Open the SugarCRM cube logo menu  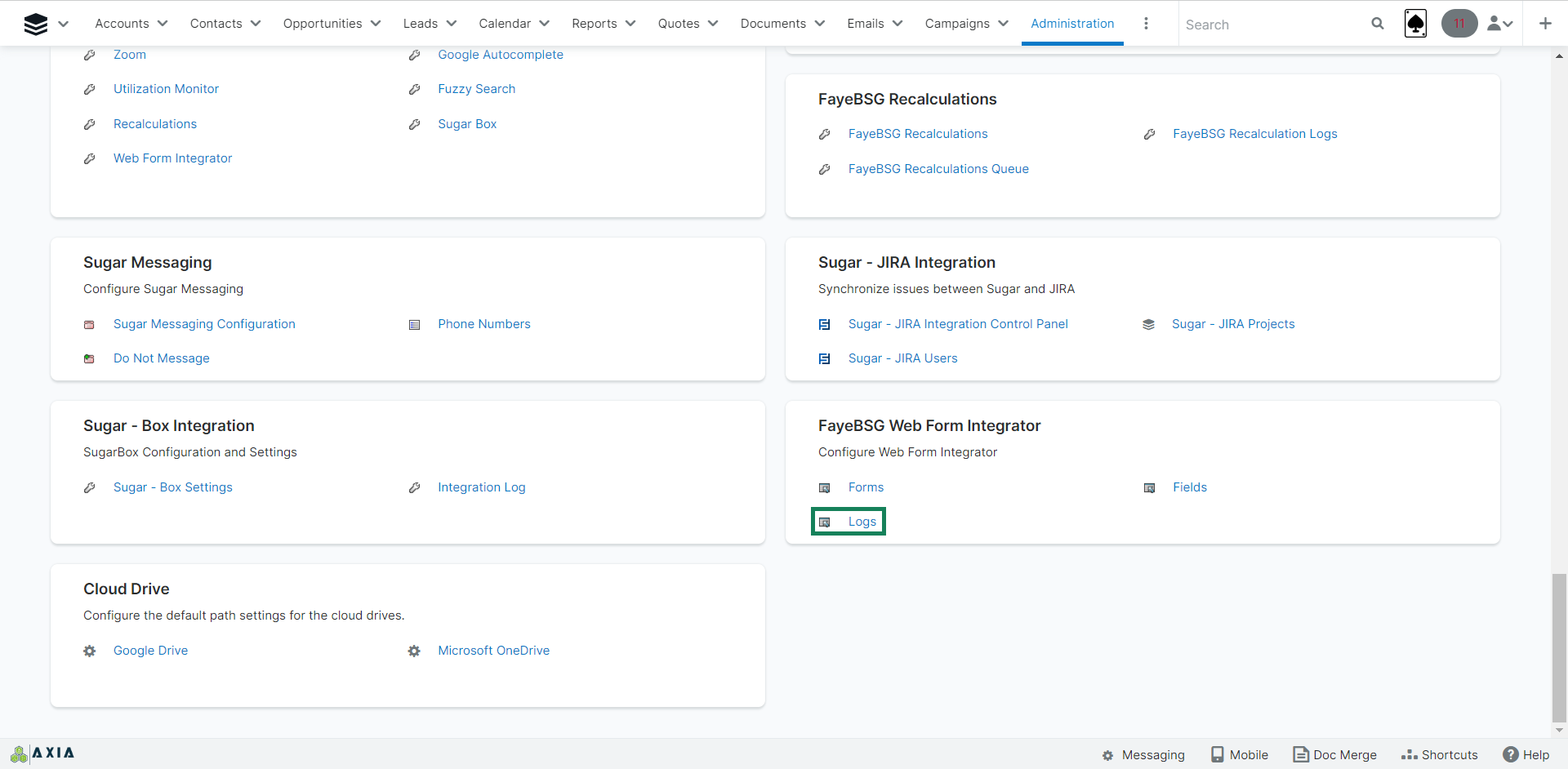(x=36, y=24)
